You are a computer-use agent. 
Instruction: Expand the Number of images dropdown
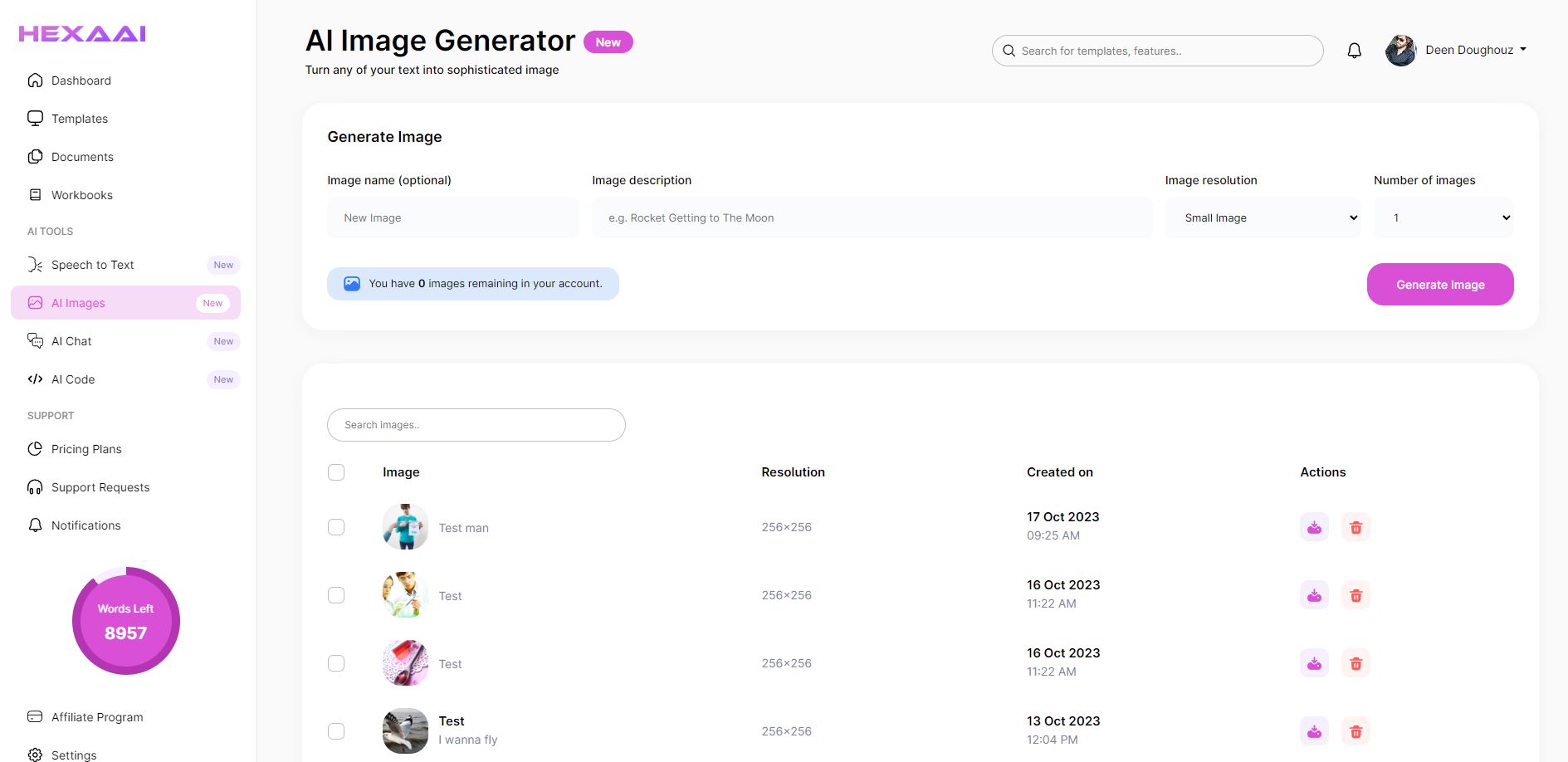pyautogui.click(x=1443, y=217)
